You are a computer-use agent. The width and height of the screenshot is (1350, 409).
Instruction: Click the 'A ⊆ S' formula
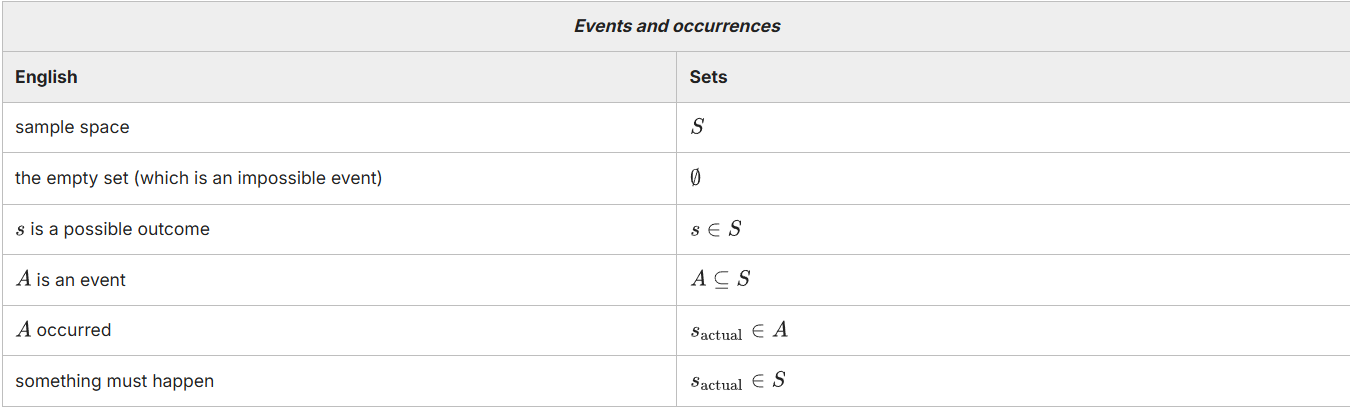[720, 279]
